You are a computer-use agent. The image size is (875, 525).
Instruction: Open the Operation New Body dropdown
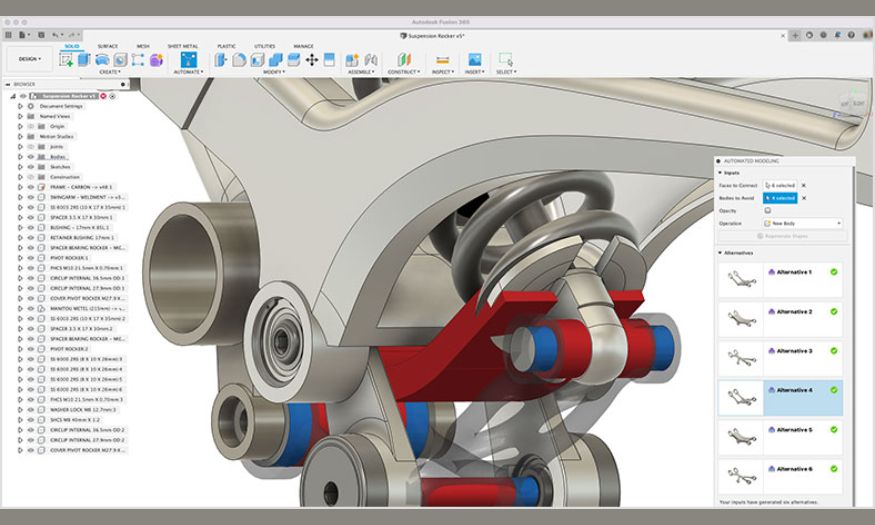803,223
